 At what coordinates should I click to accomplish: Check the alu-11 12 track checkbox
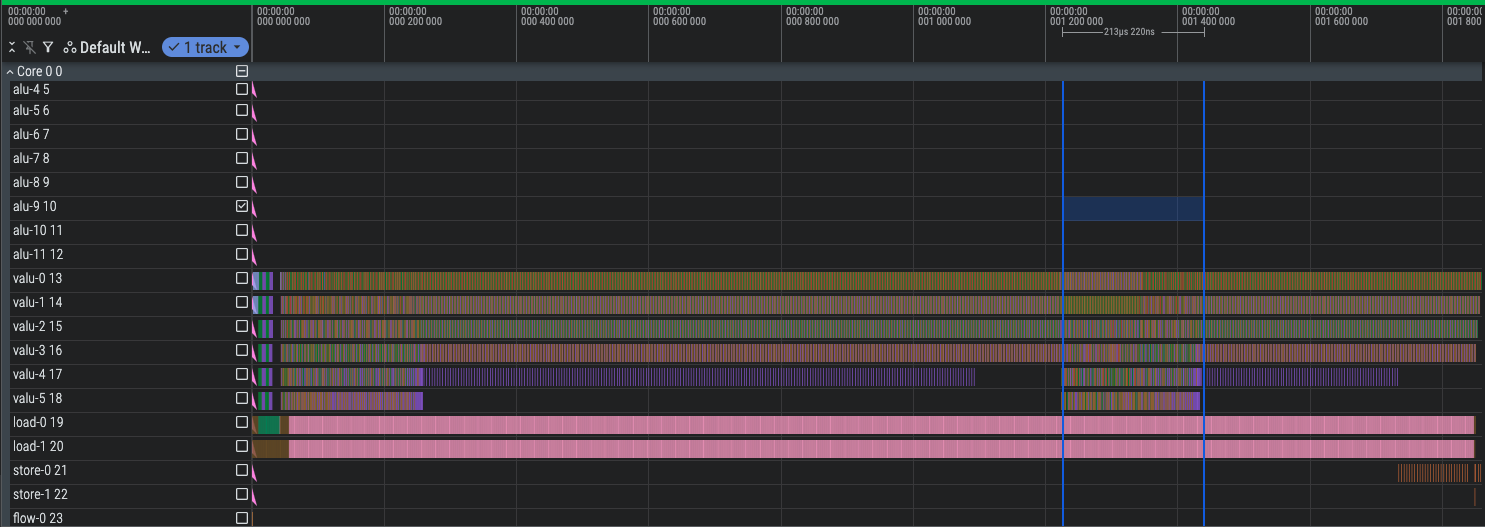(x=241, y=254)
